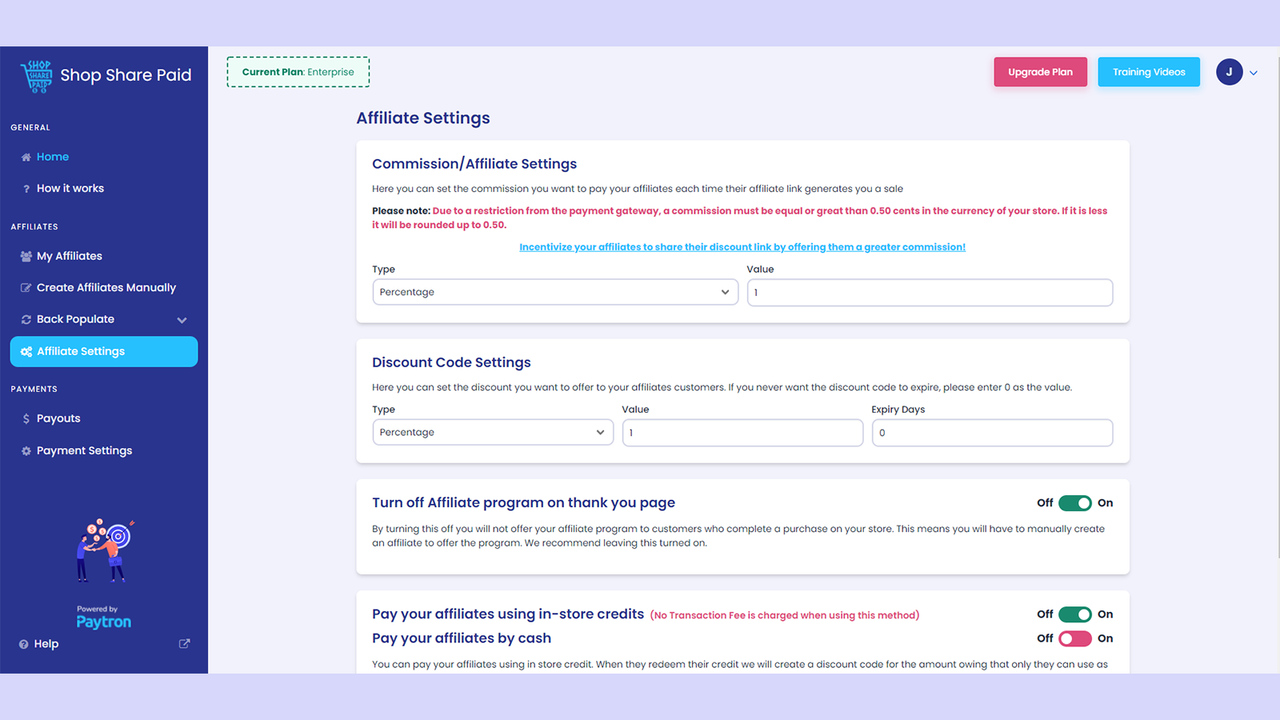
Task: Click the Expiry Days input field
Action: tap(992, 432)
